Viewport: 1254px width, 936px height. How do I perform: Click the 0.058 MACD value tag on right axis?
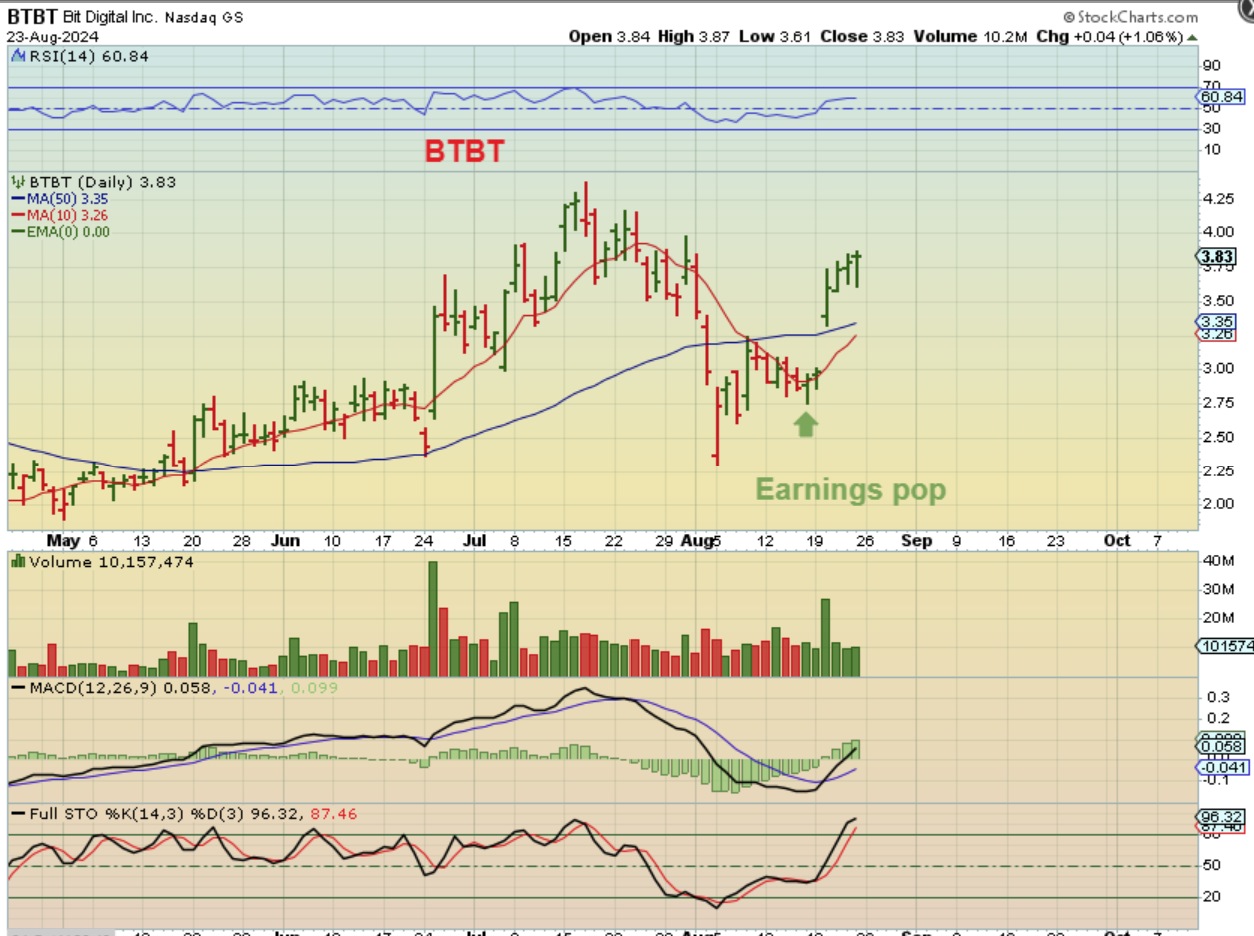[1221, 746]
